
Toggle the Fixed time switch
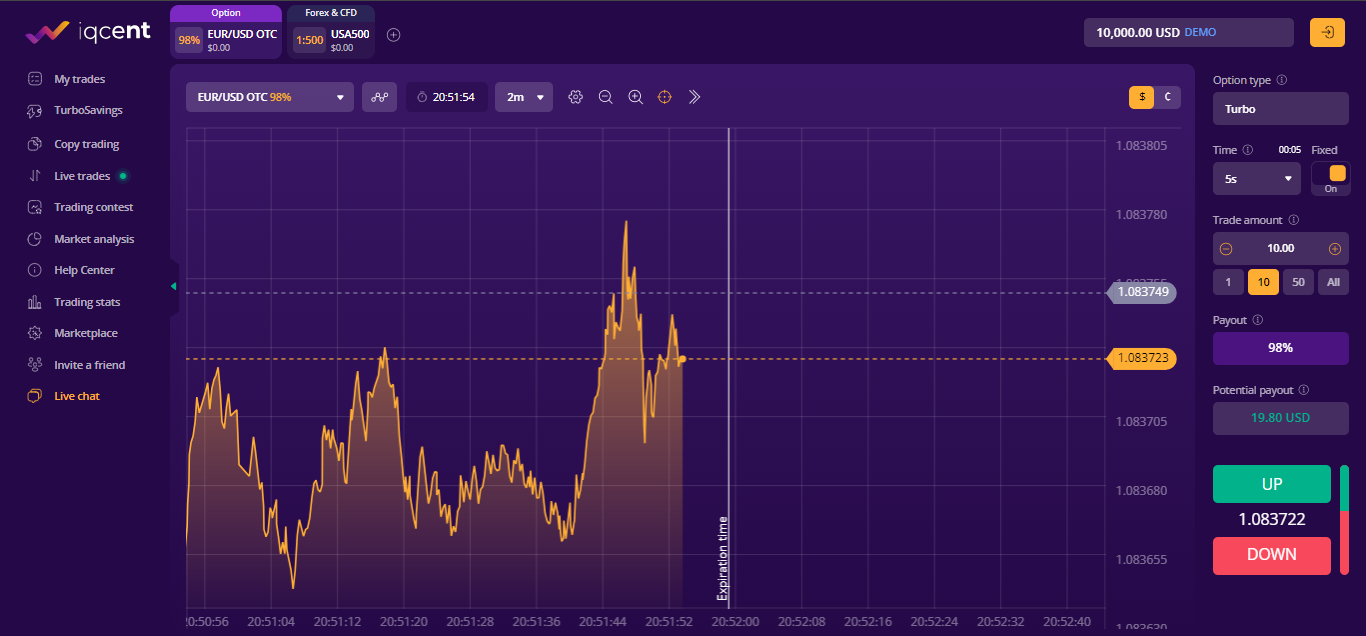click(1331, 179)
